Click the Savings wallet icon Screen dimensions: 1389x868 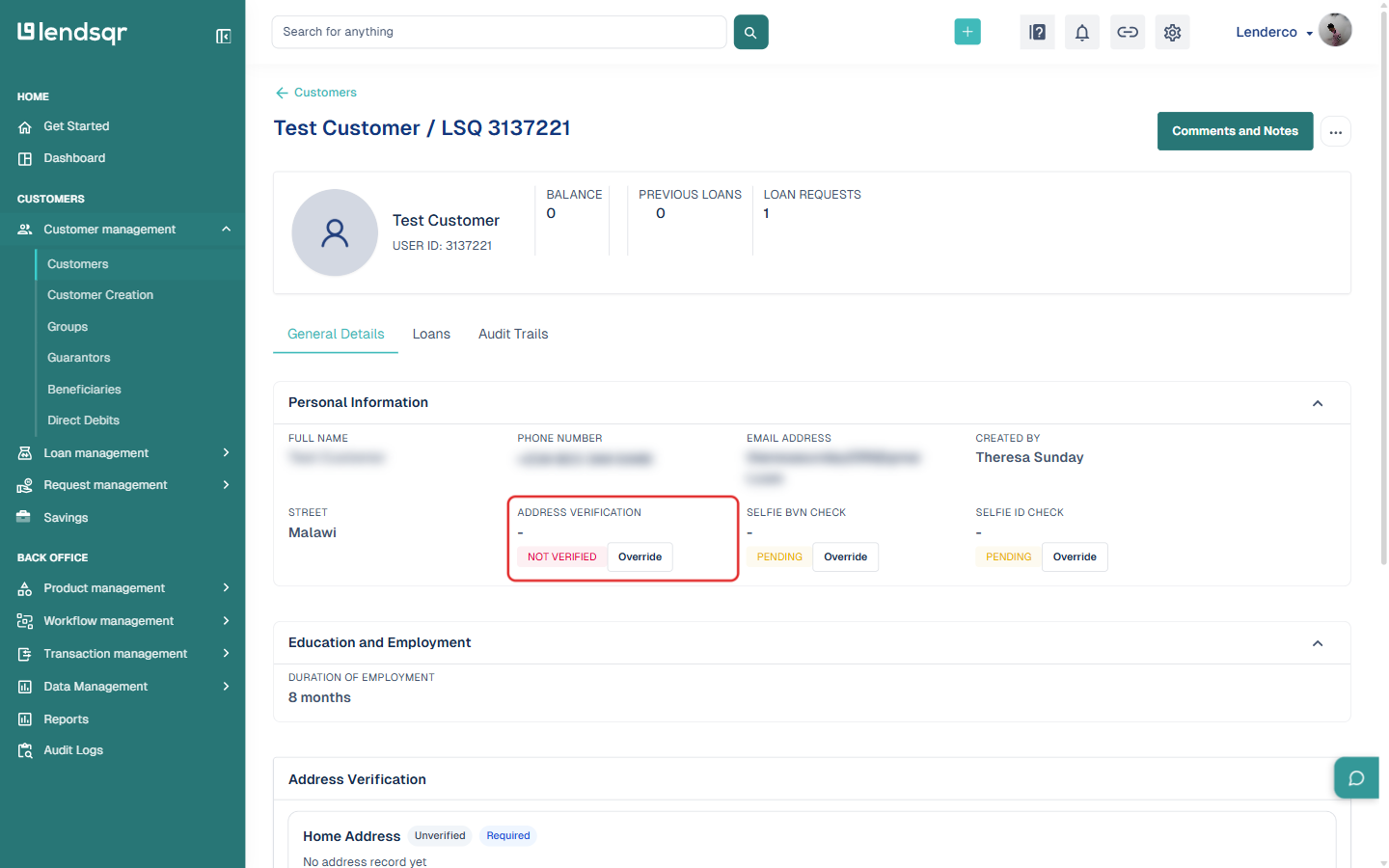tap(24, 517)
